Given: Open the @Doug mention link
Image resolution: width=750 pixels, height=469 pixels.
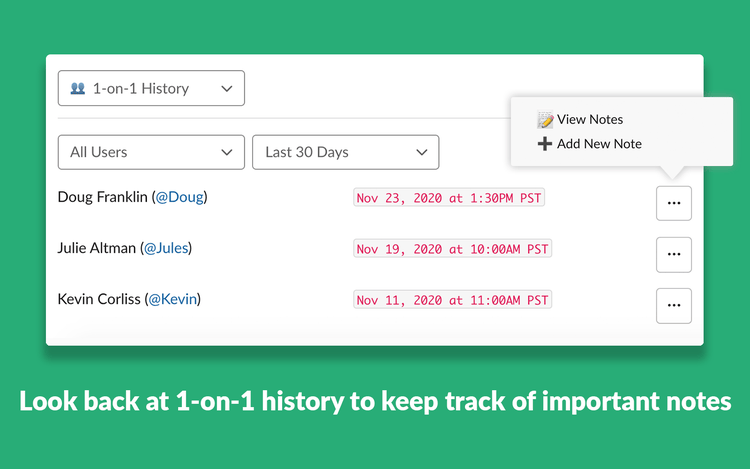Looking at the screenshot, I should pos(180,197).
